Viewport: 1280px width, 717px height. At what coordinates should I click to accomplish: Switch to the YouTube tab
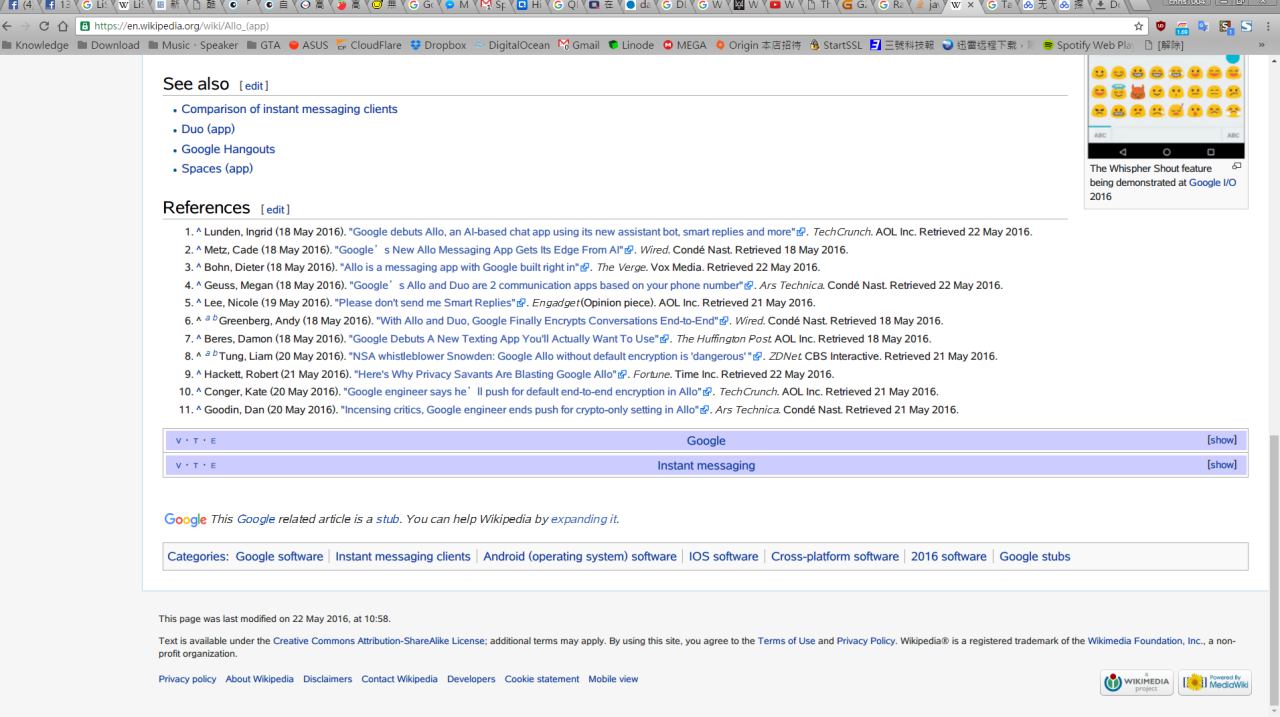tap(773, 7)
